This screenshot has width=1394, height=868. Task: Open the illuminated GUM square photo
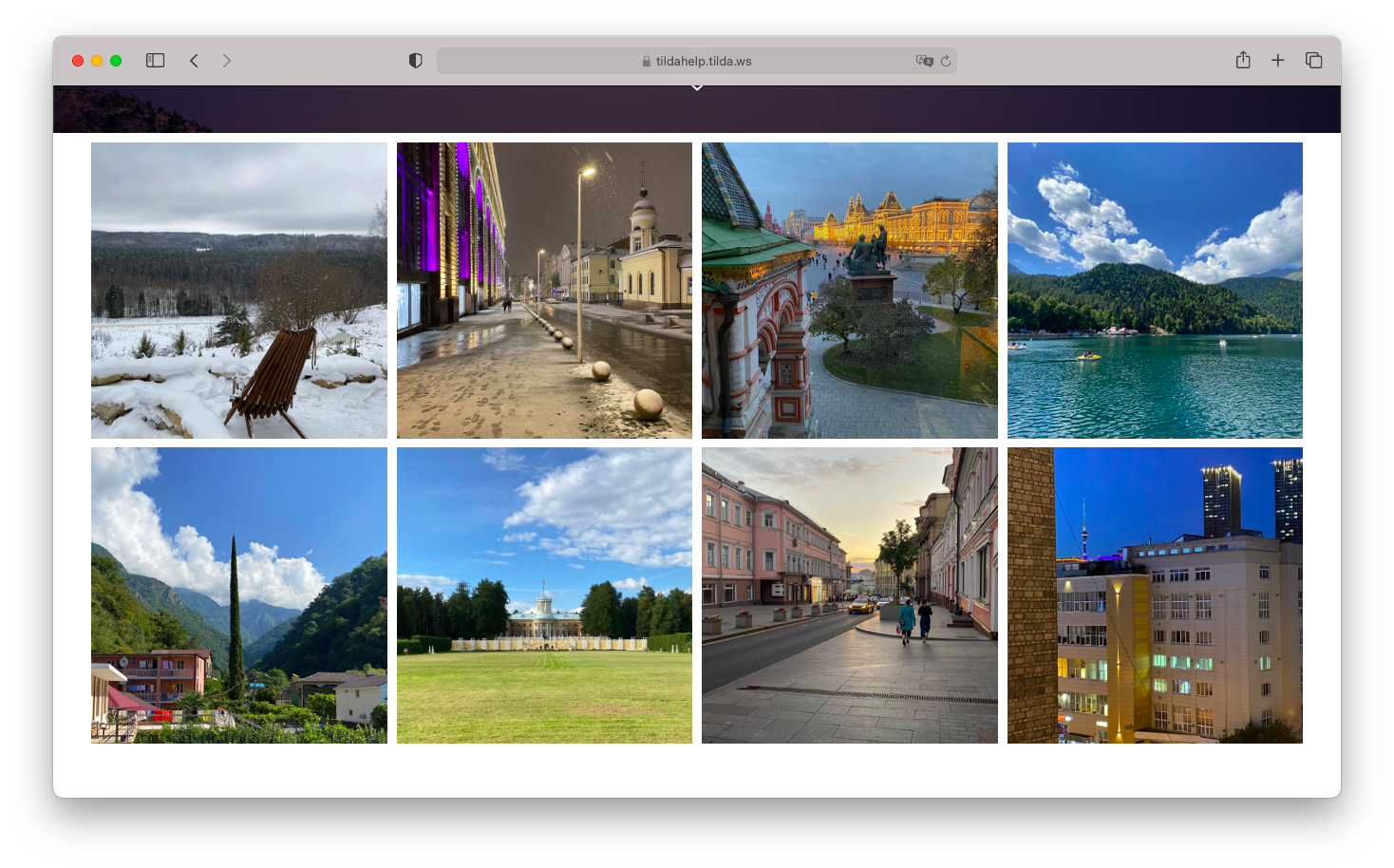[x=850, y=291]
